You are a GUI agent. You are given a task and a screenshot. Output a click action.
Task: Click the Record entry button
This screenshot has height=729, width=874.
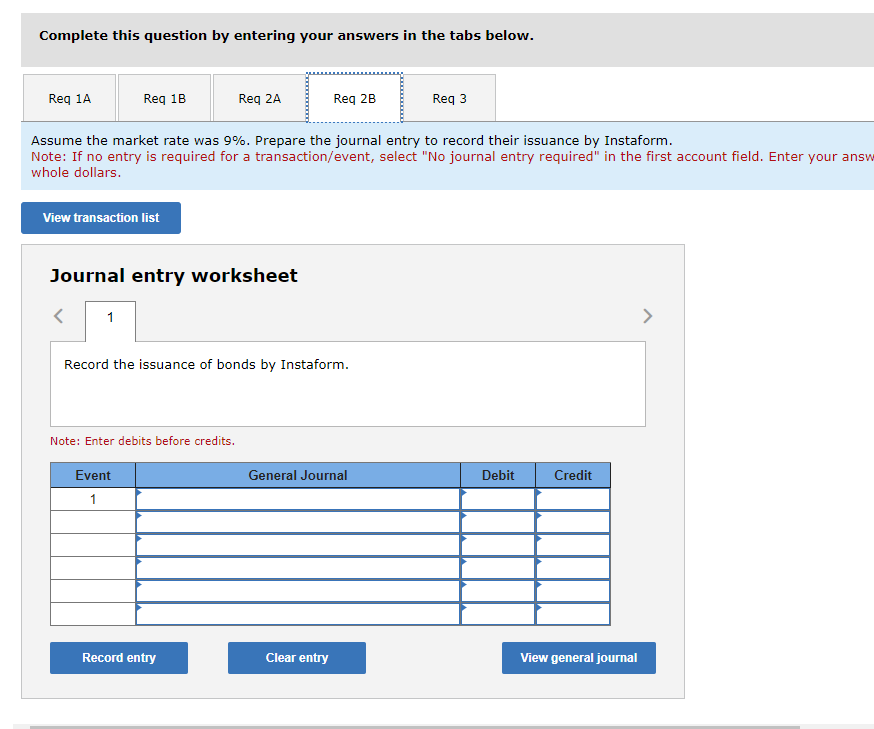click(119, 658)
